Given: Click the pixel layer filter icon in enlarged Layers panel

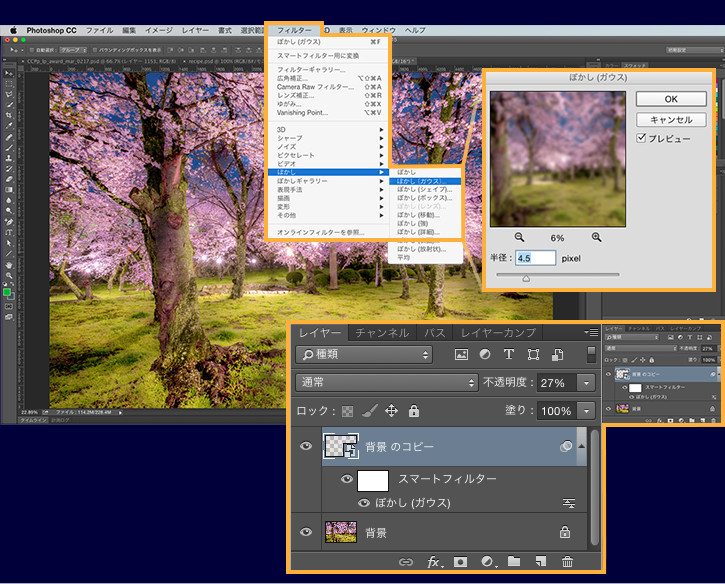Looking at the screenshot, I should (x=461, y=355).
